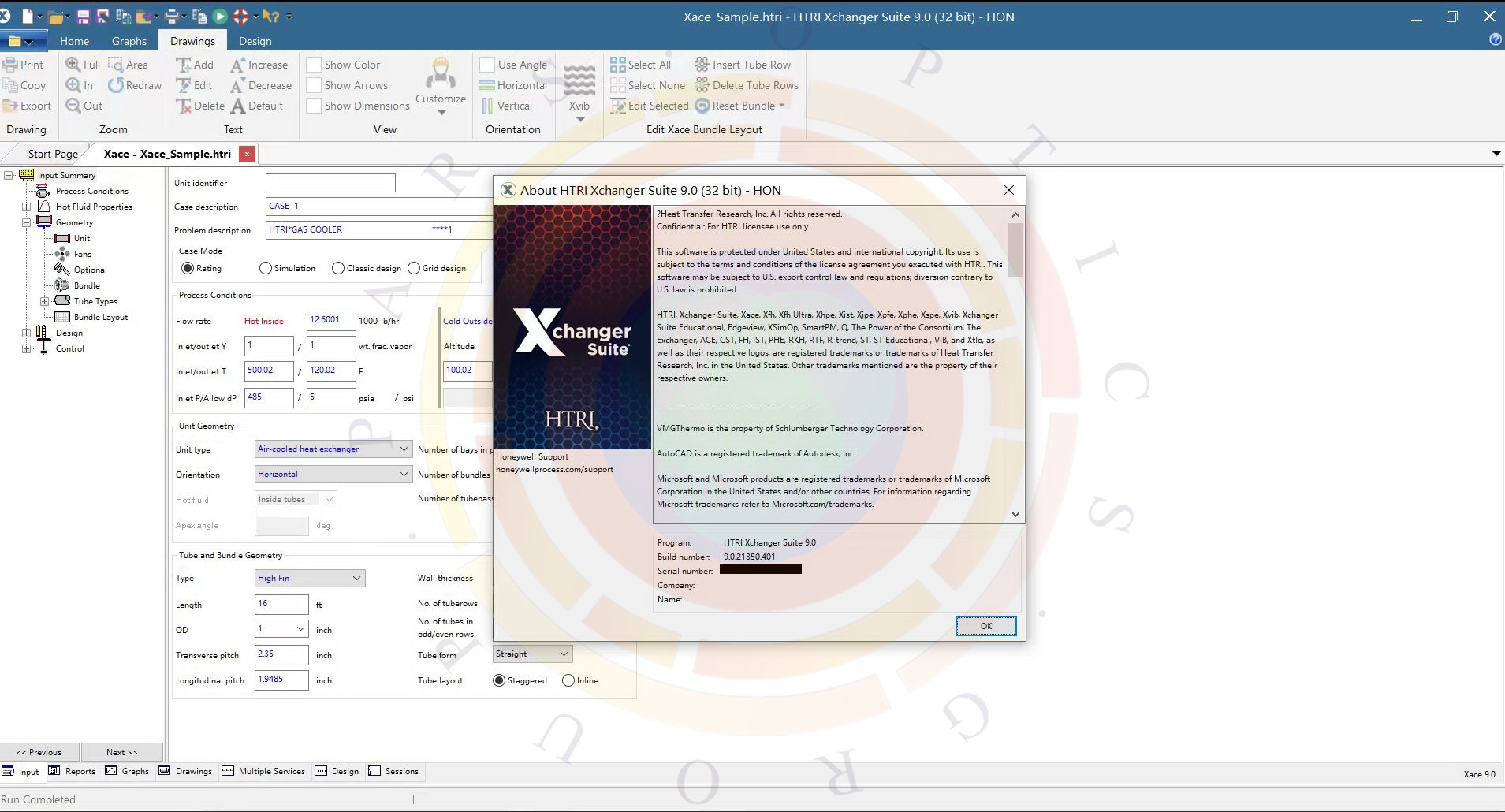Click Export in the Drawing ribbon group
The image size is (1505, 812).
(27, 106)
